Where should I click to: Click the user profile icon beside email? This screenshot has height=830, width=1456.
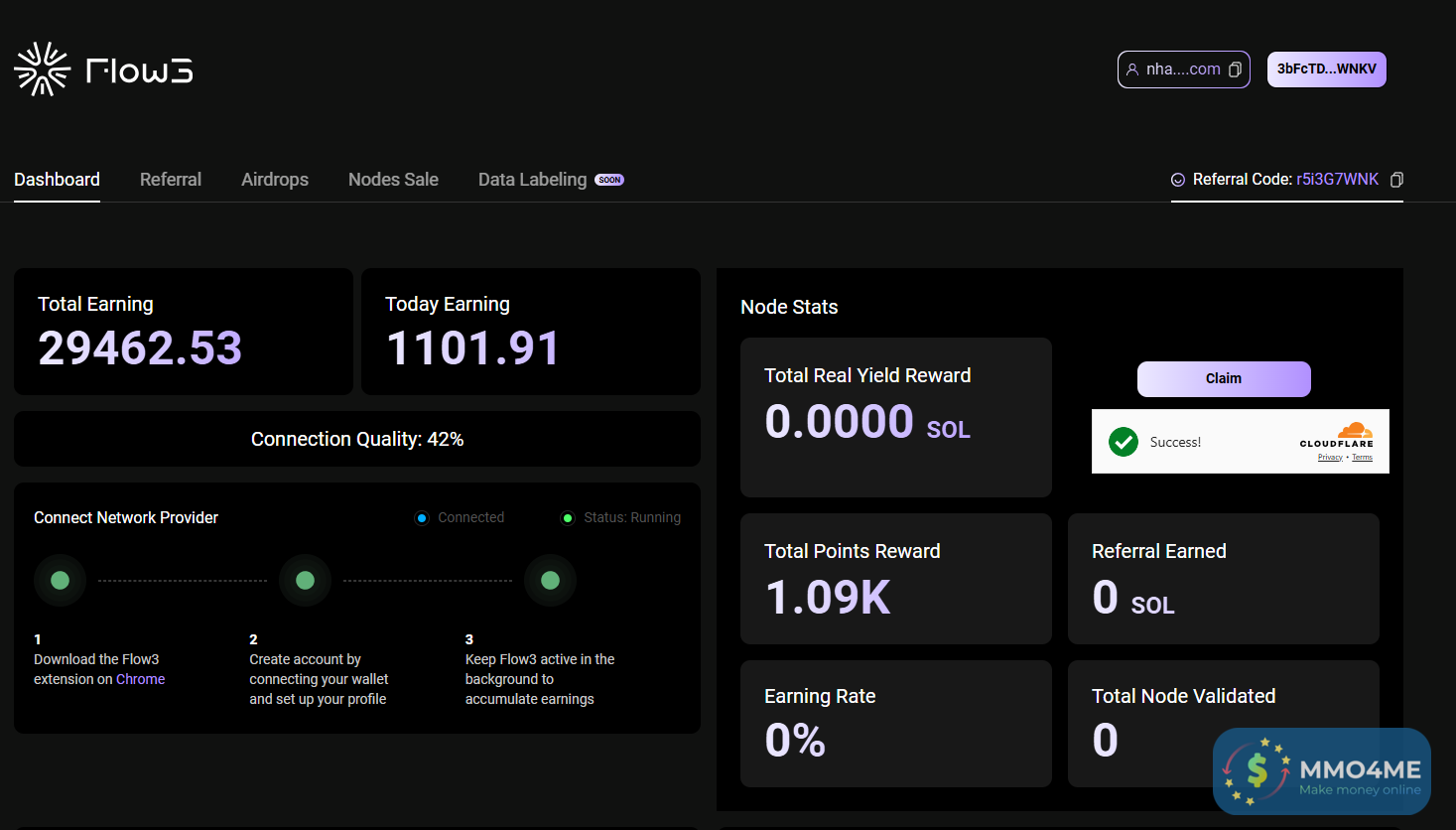(1132, 69)
